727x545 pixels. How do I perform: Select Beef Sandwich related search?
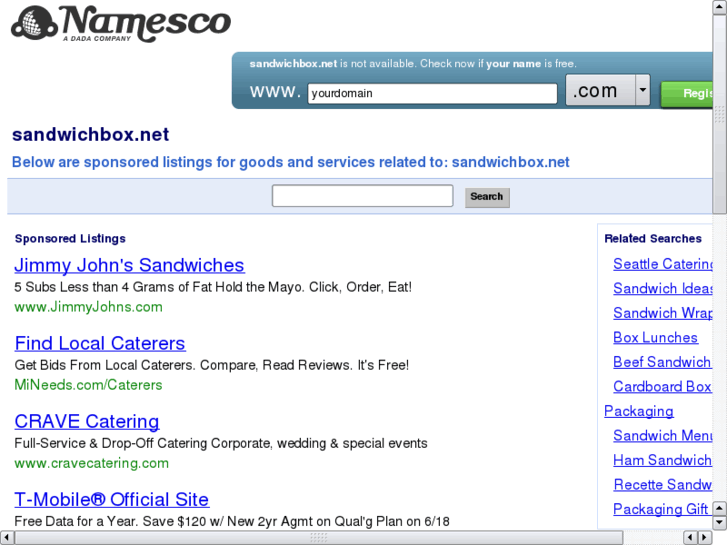[x=662, y=362]
